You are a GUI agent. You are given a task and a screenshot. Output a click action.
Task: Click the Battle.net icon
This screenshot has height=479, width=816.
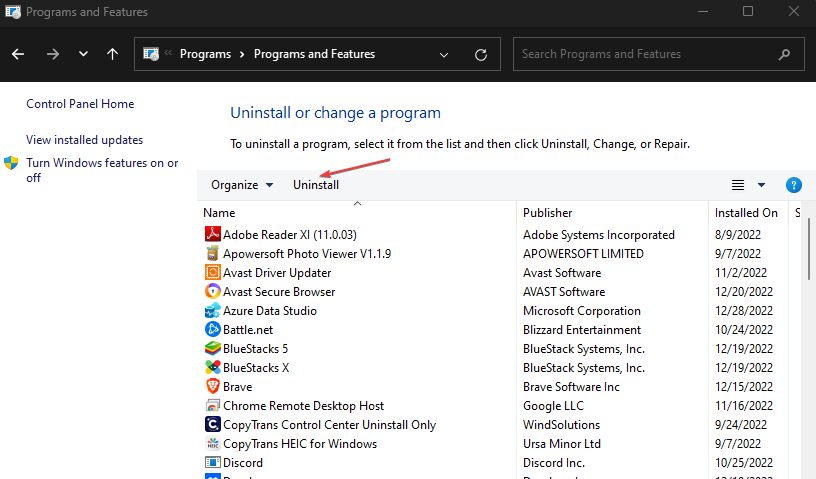(x=212, y=329)
